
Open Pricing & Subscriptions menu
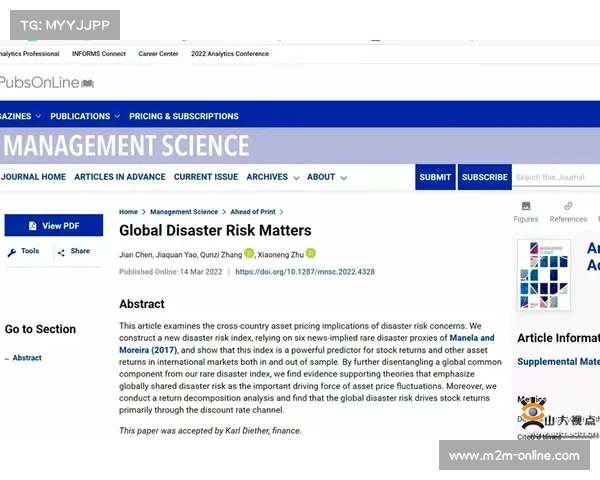pos(184,116)
